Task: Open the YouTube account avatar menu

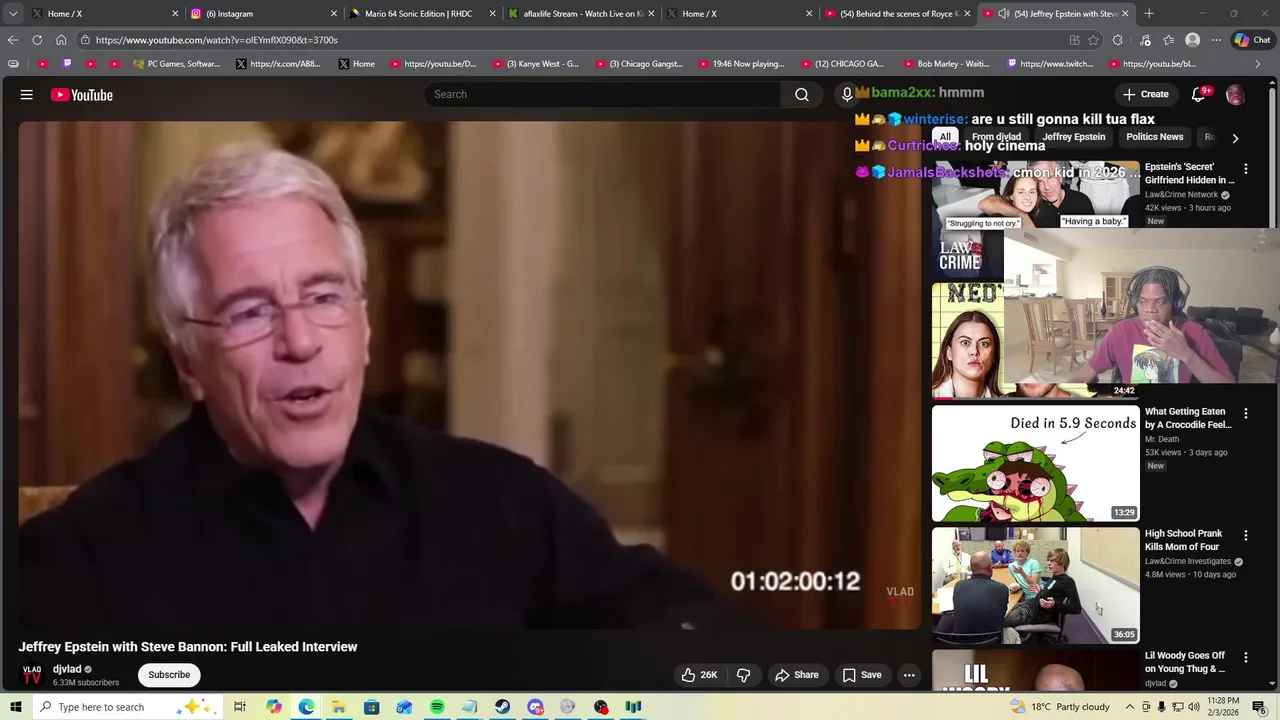Action: [1235, 94]
